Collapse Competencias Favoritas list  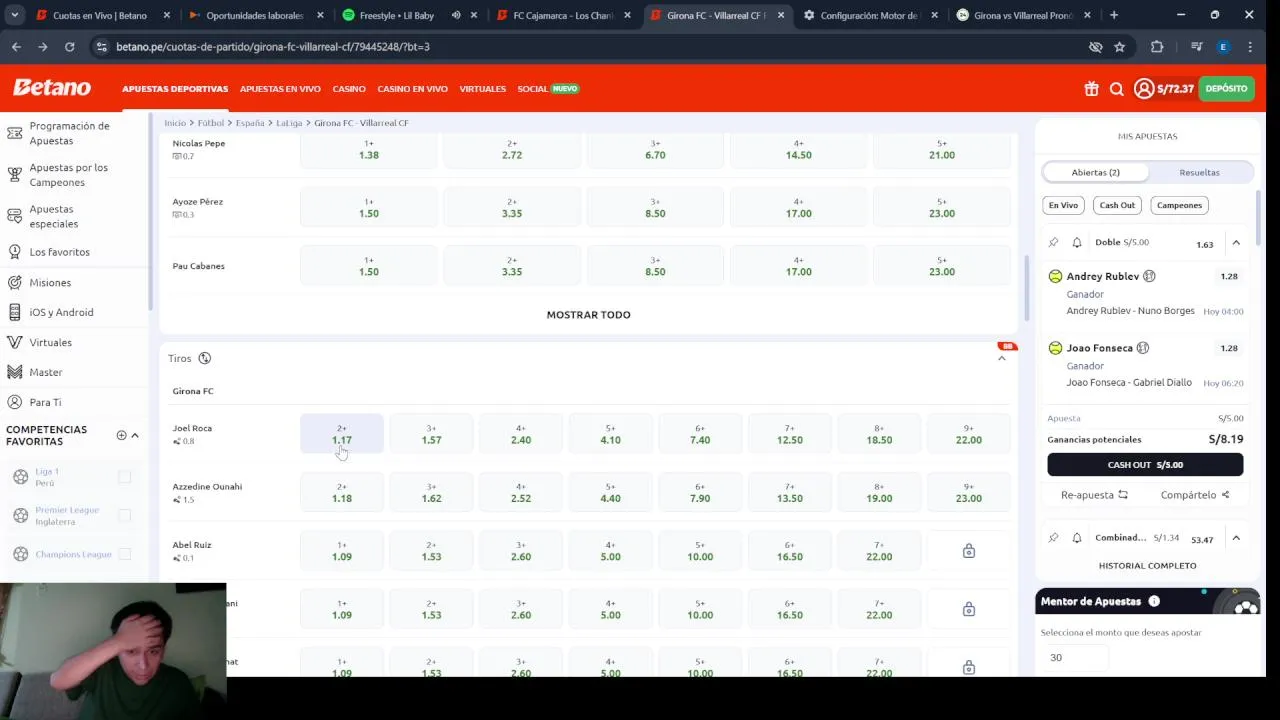[135, 435]
